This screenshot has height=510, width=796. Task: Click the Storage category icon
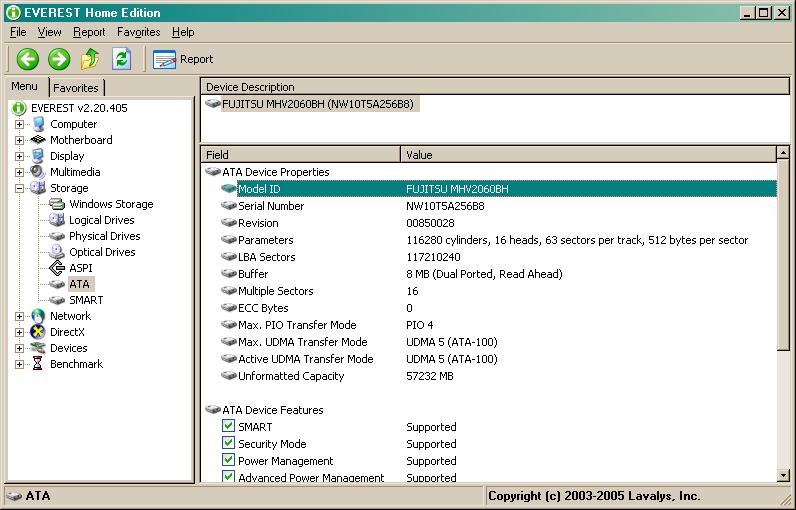click(x=38, y=188)
